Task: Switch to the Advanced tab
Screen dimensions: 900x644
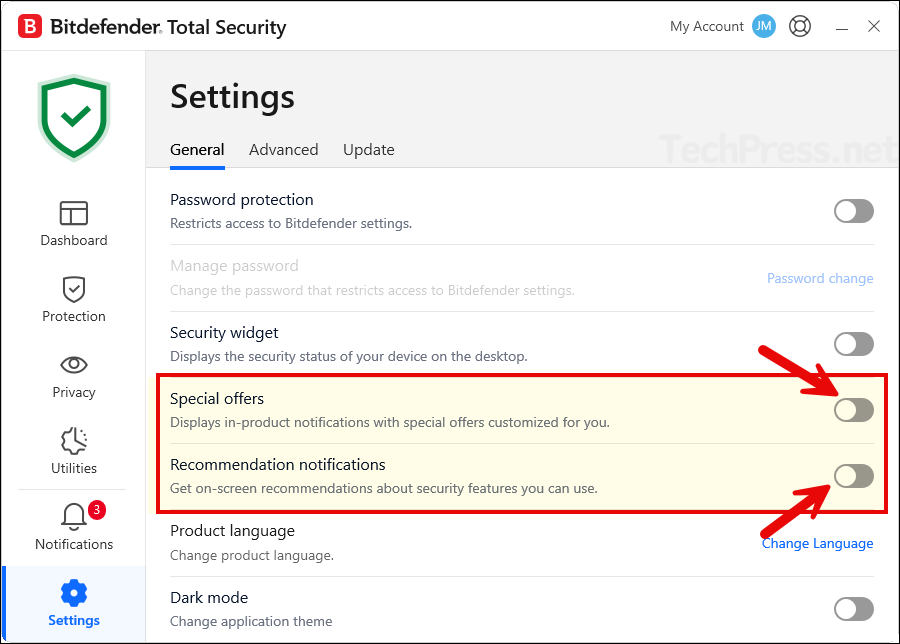Action: point(283,150)
